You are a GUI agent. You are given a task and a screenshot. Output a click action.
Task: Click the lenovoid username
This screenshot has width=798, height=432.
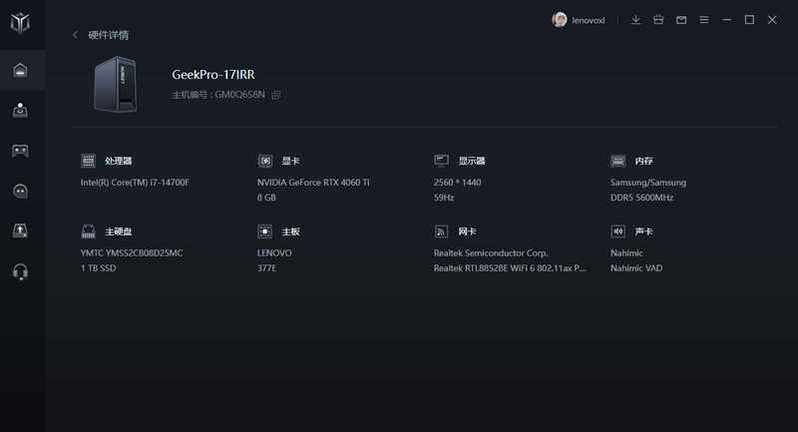[588, 20]
